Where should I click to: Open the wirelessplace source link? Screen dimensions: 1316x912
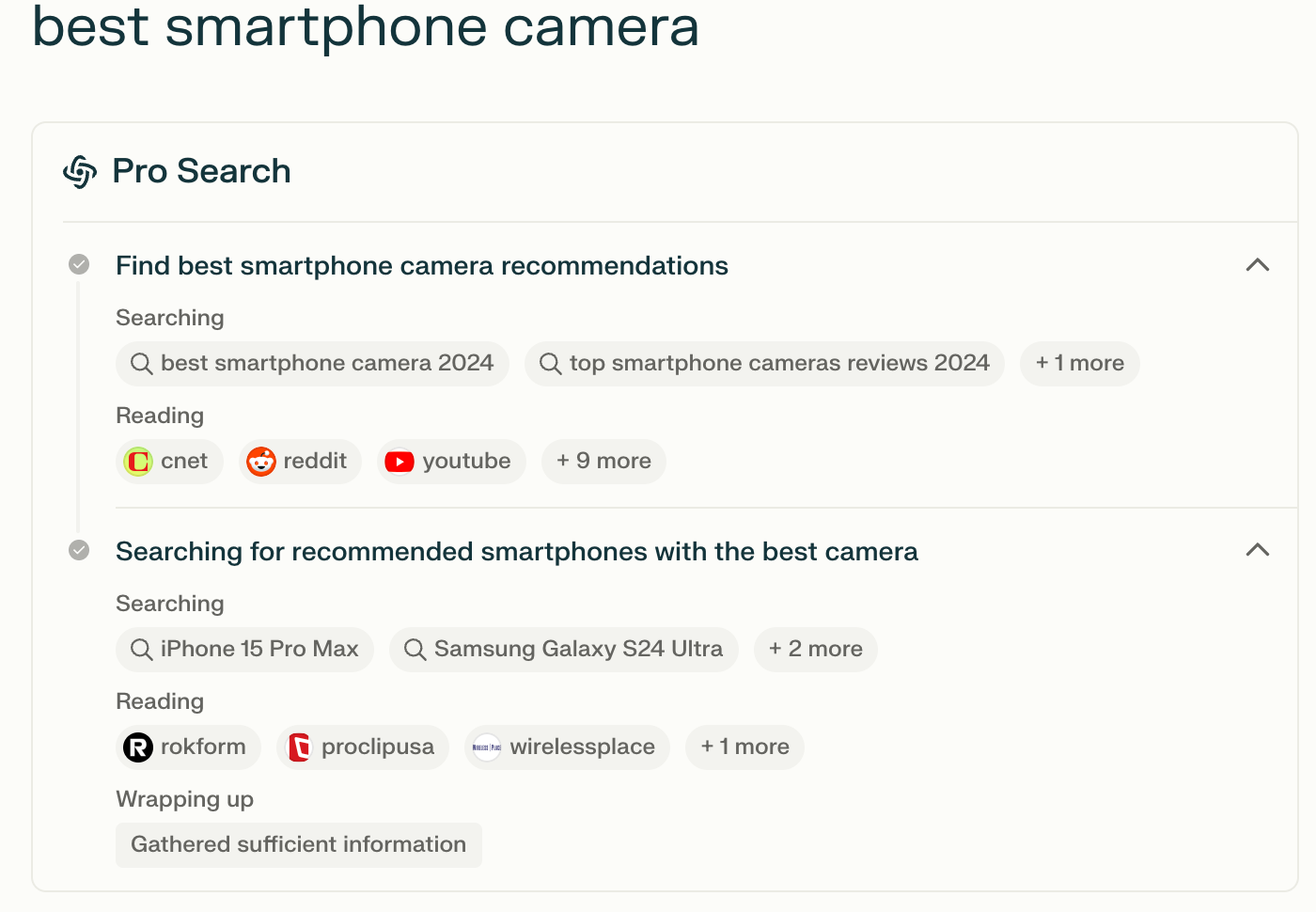tap(567, 747)
